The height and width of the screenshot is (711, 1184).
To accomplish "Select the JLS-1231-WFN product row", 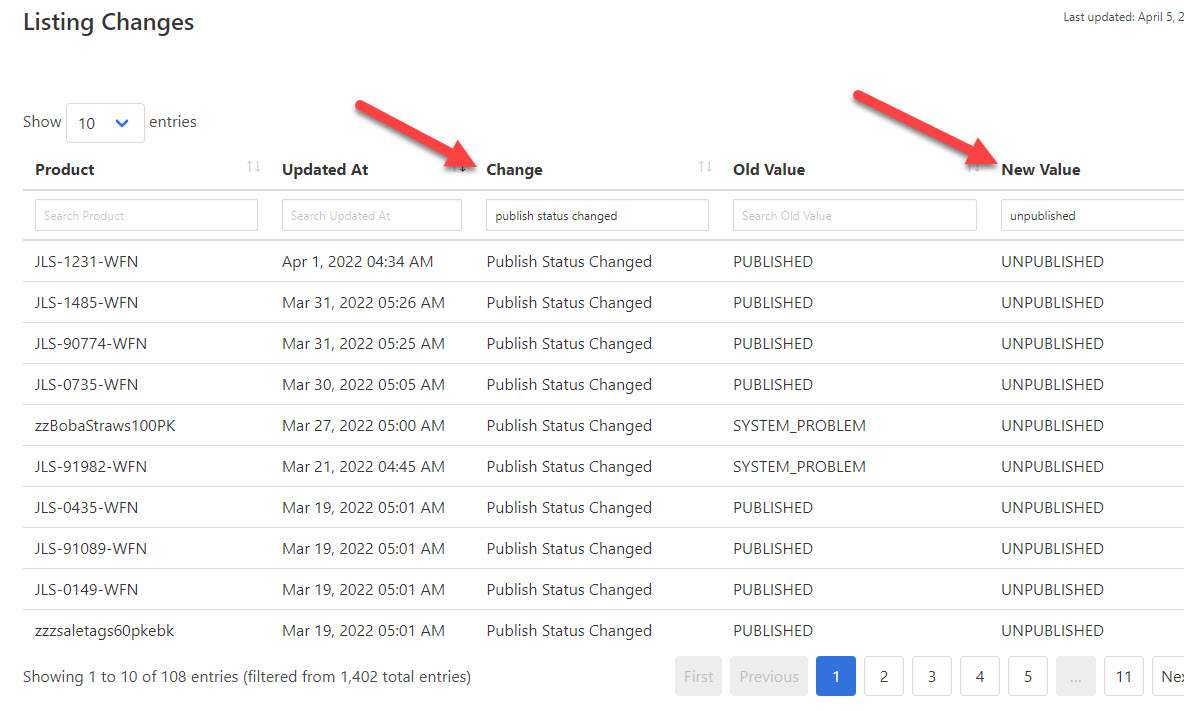I will pos(86,262).
